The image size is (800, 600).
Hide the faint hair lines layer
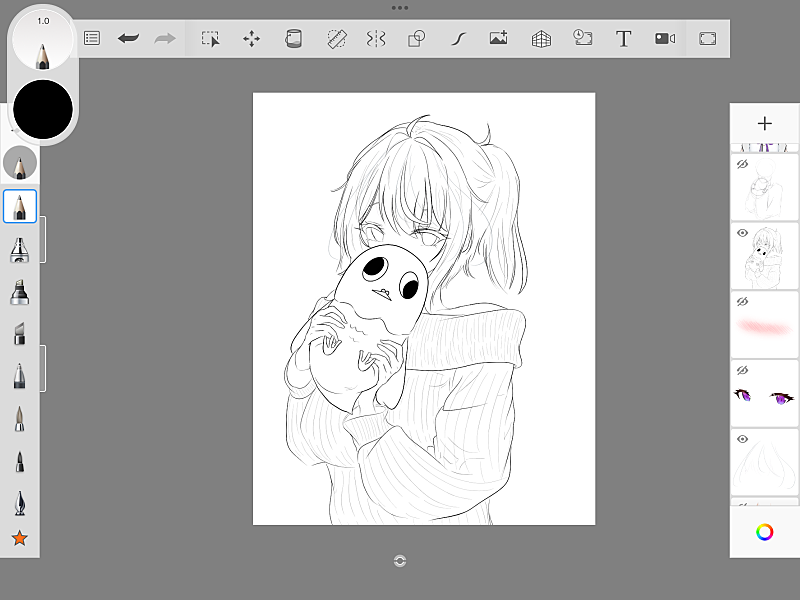(x=742, y=439)
